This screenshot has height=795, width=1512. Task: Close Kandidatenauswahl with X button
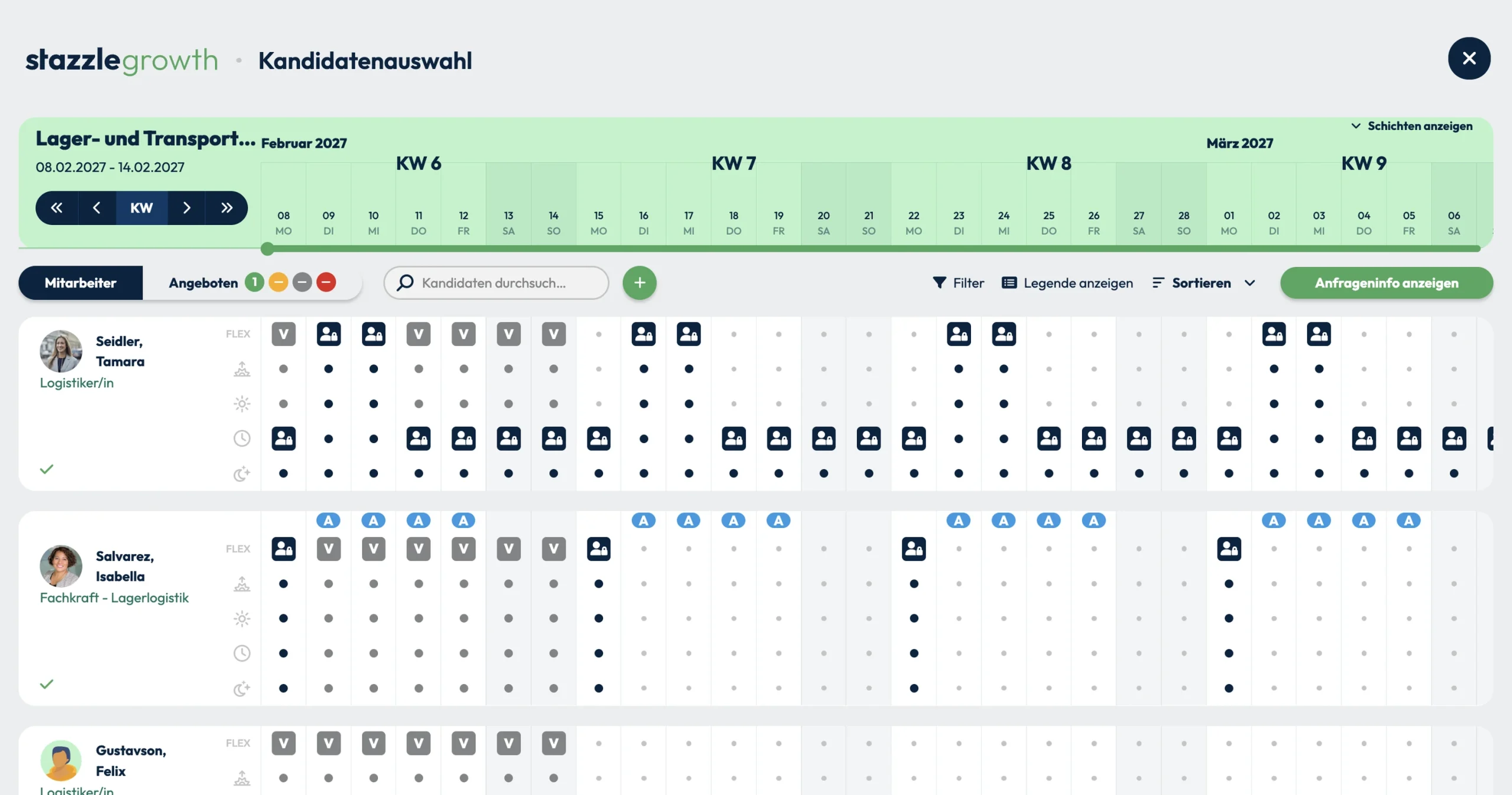(1469, 58)
